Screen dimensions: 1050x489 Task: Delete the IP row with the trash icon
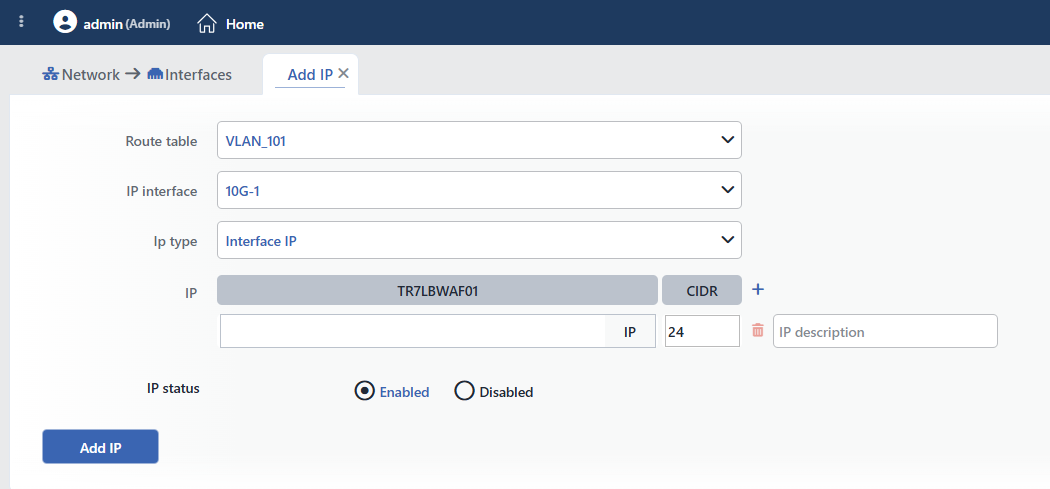pos(757,330)
